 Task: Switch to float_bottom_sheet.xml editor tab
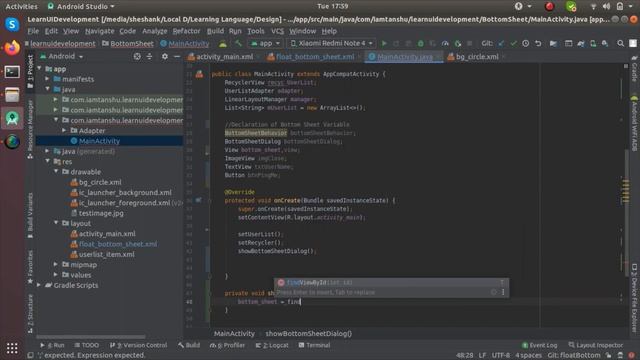[x=314, y=57]
